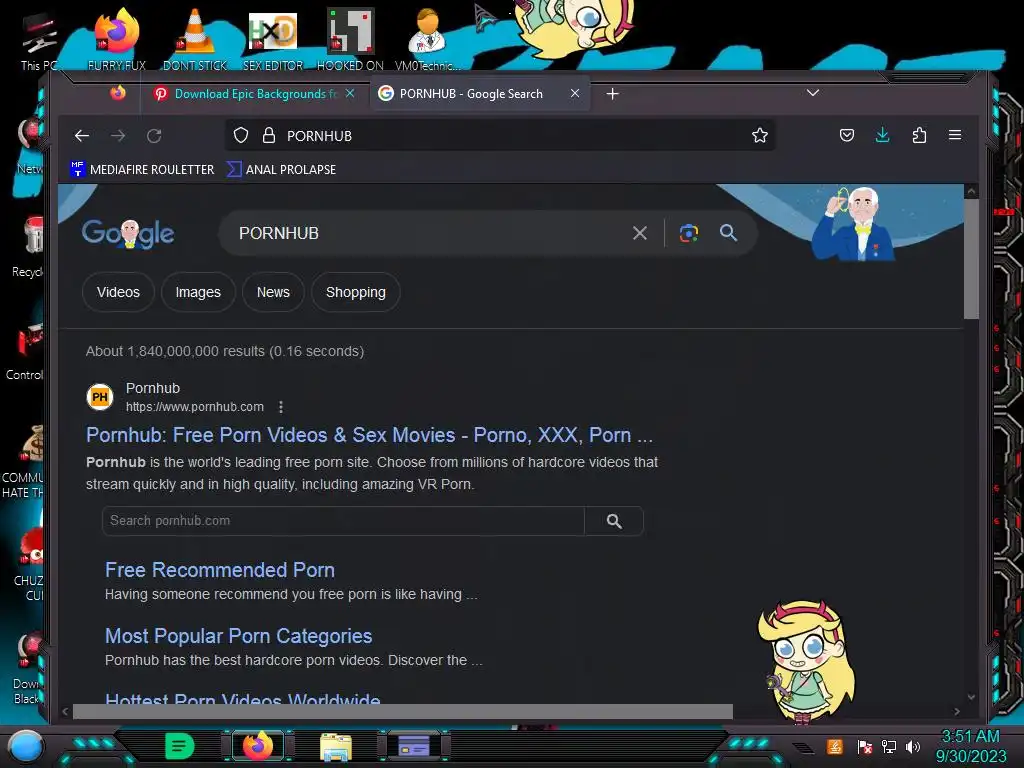Bookmark this page with the star icon
1024x768 pixels.
pos(760,136)
